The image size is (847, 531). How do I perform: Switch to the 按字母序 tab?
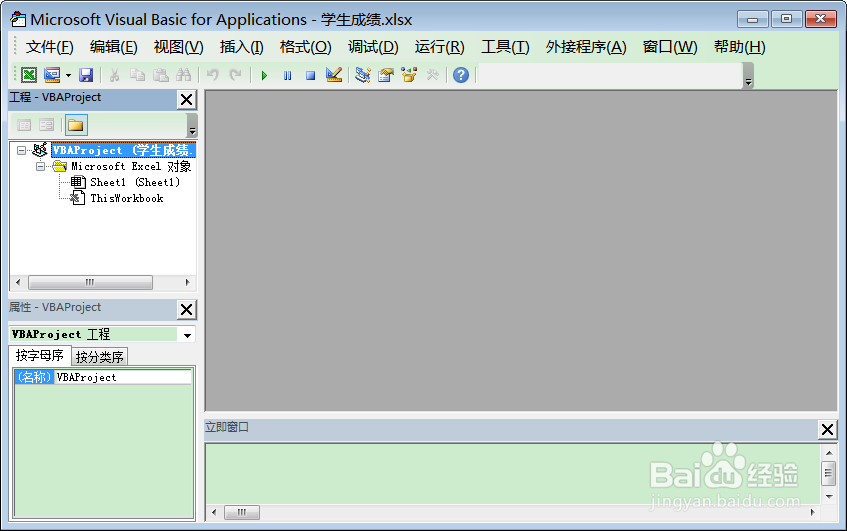(39, 355)
